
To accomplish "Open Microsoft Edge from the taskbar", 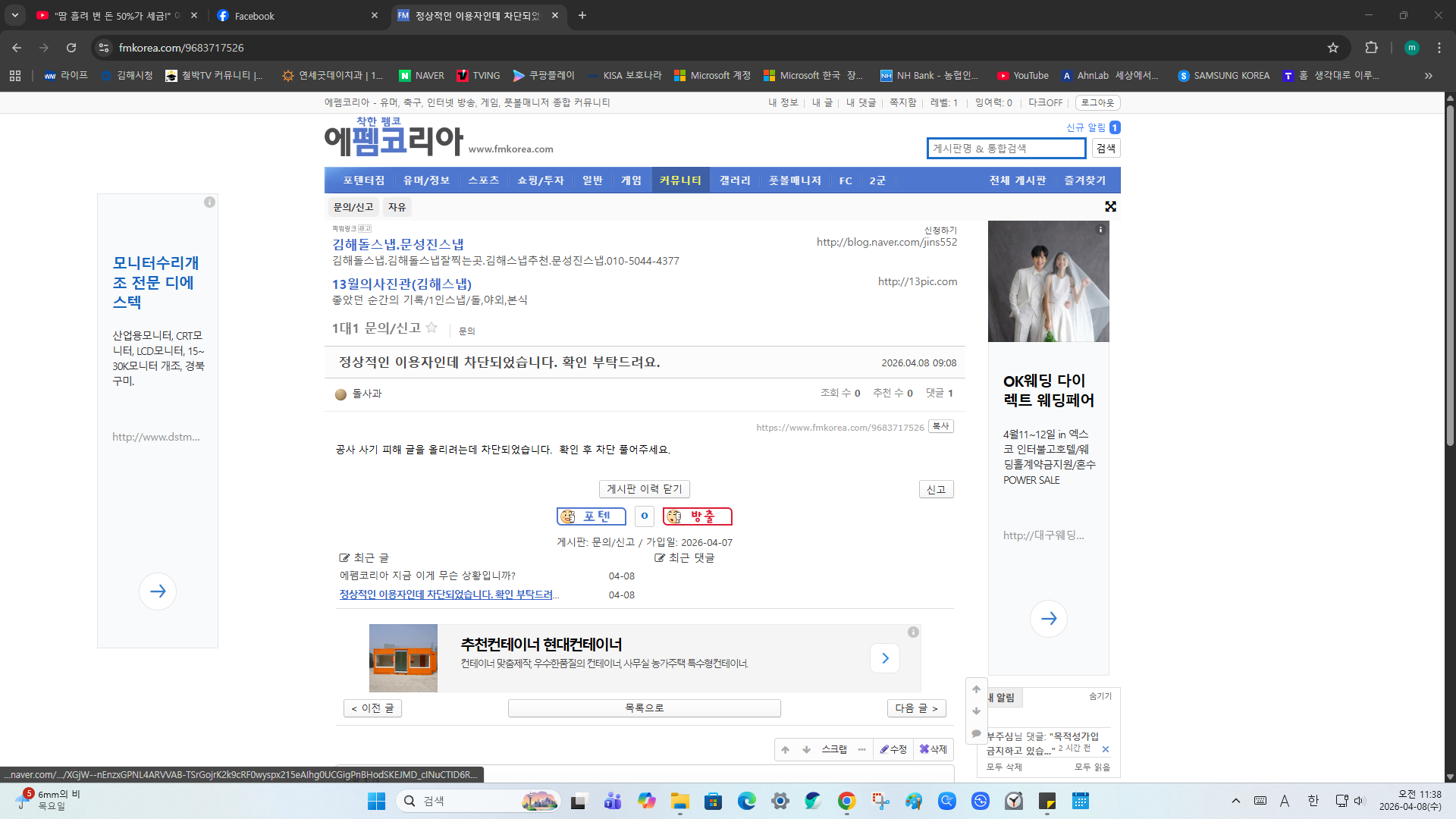I will [746, 801].
